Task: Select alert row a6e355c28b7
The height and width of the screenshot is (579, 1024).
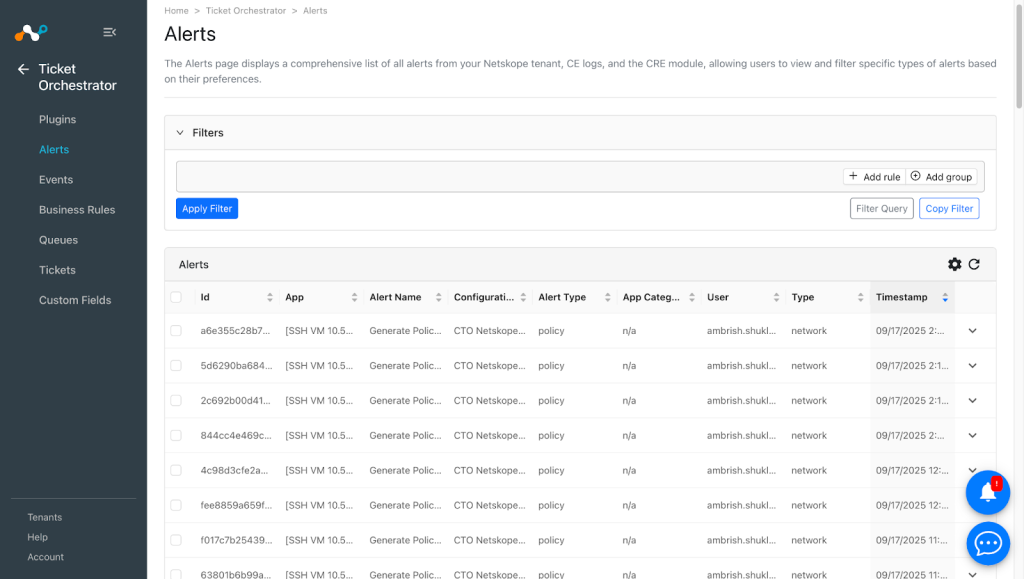Action: point(176,331)
